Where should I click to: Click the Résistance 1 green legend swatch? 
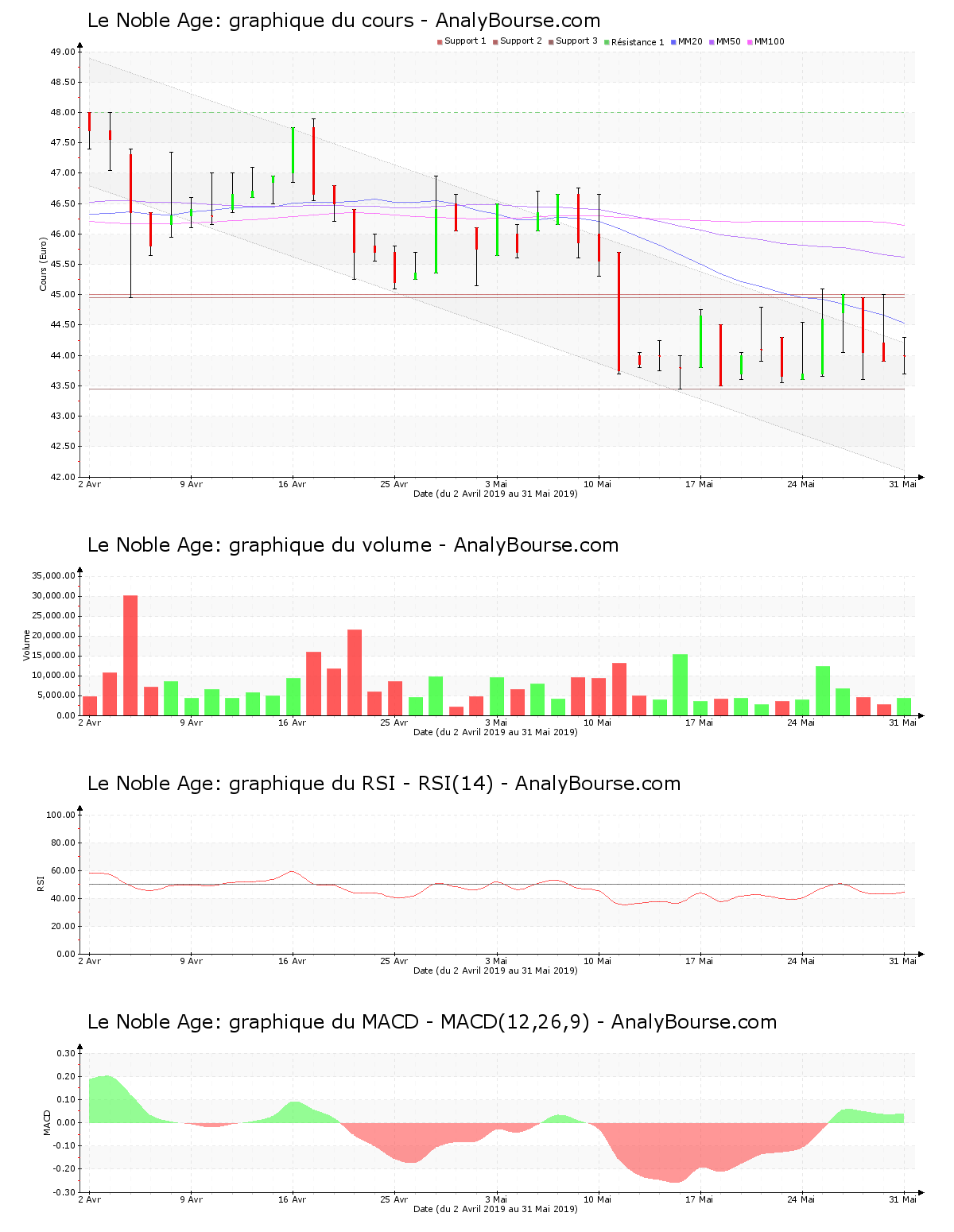tap(607, 42)
